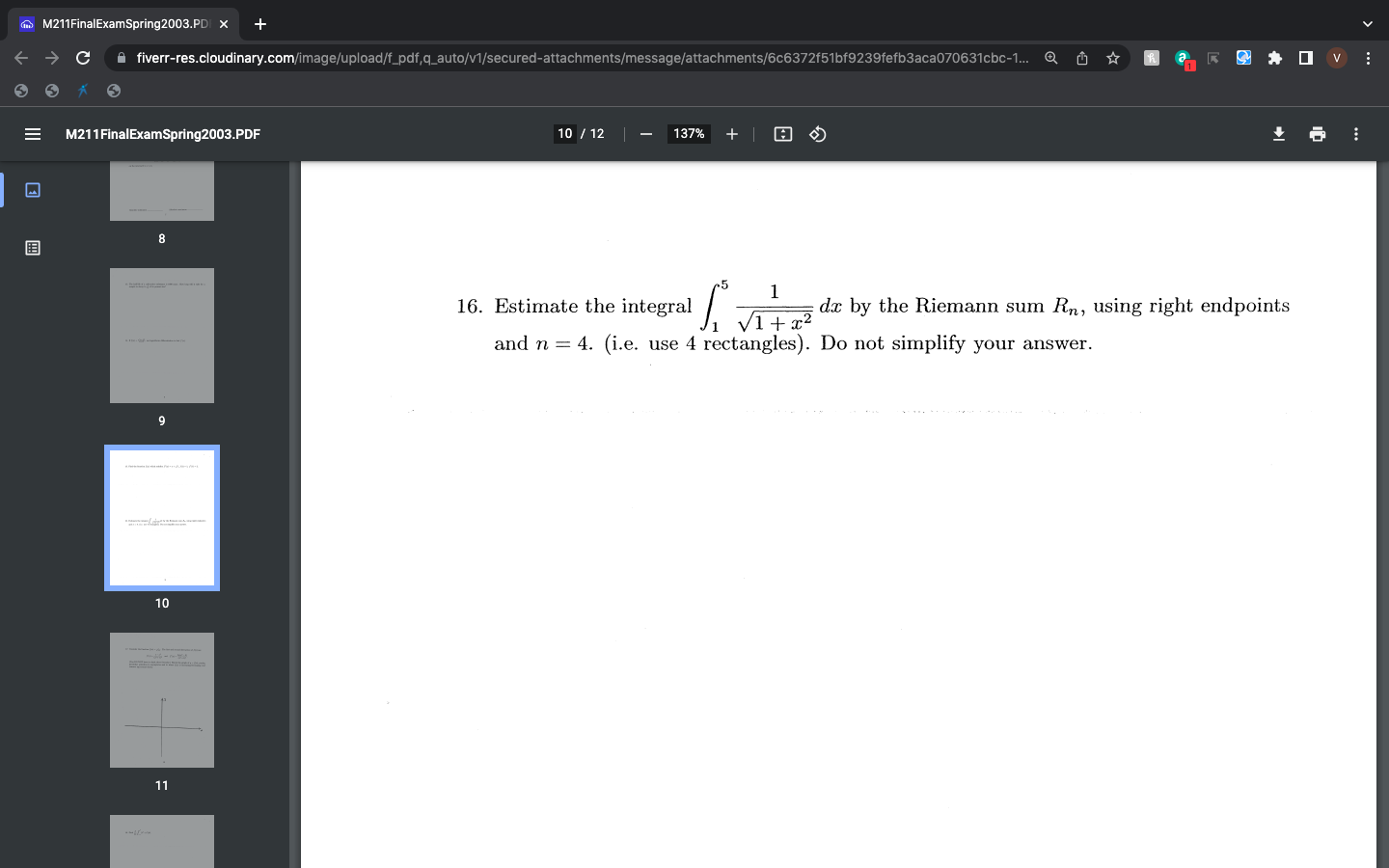Click the second globe bookmark icon

(x=52, y=91)
